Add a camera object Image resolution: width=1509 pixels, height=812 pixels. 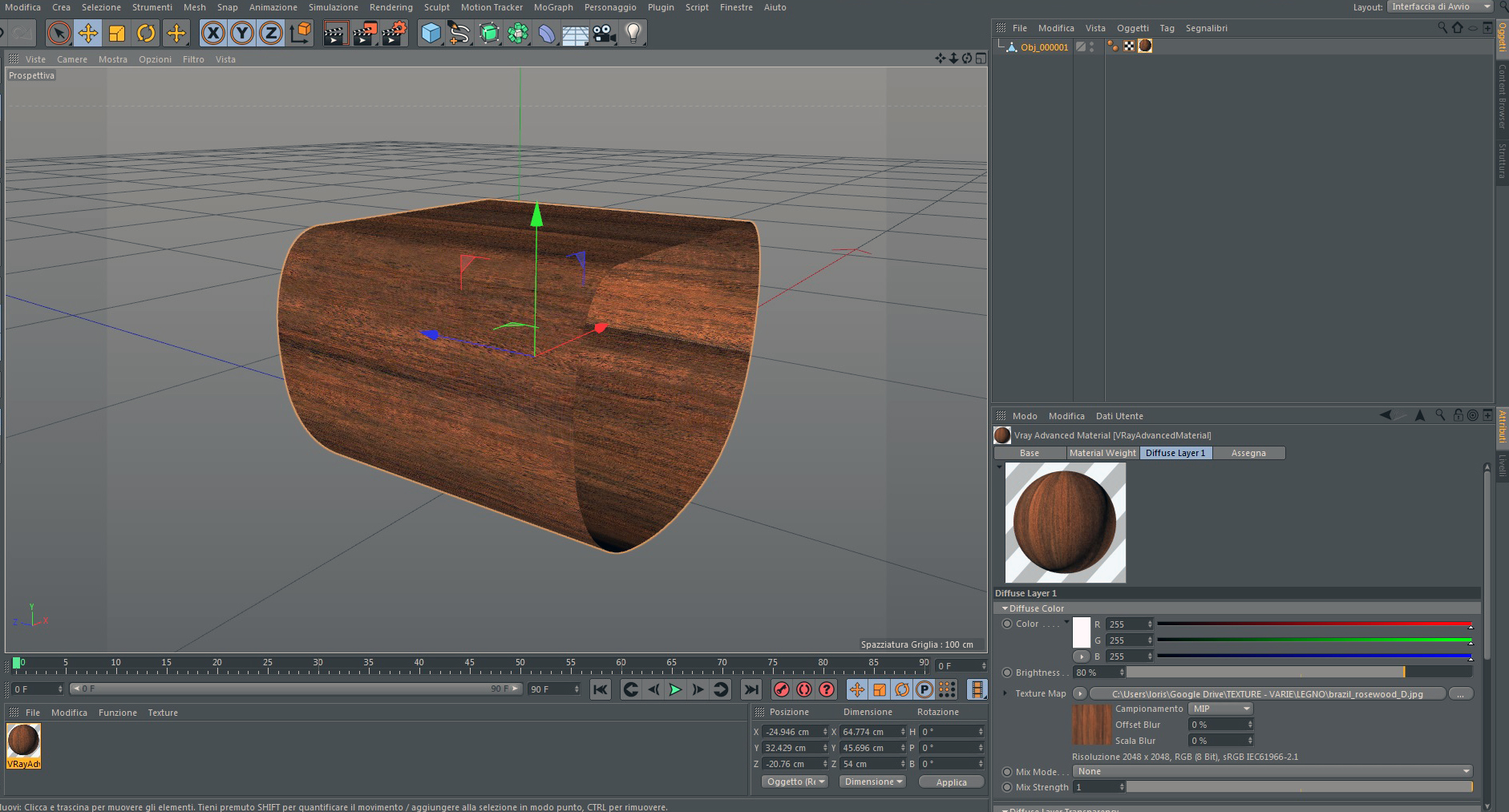(605, 33)
